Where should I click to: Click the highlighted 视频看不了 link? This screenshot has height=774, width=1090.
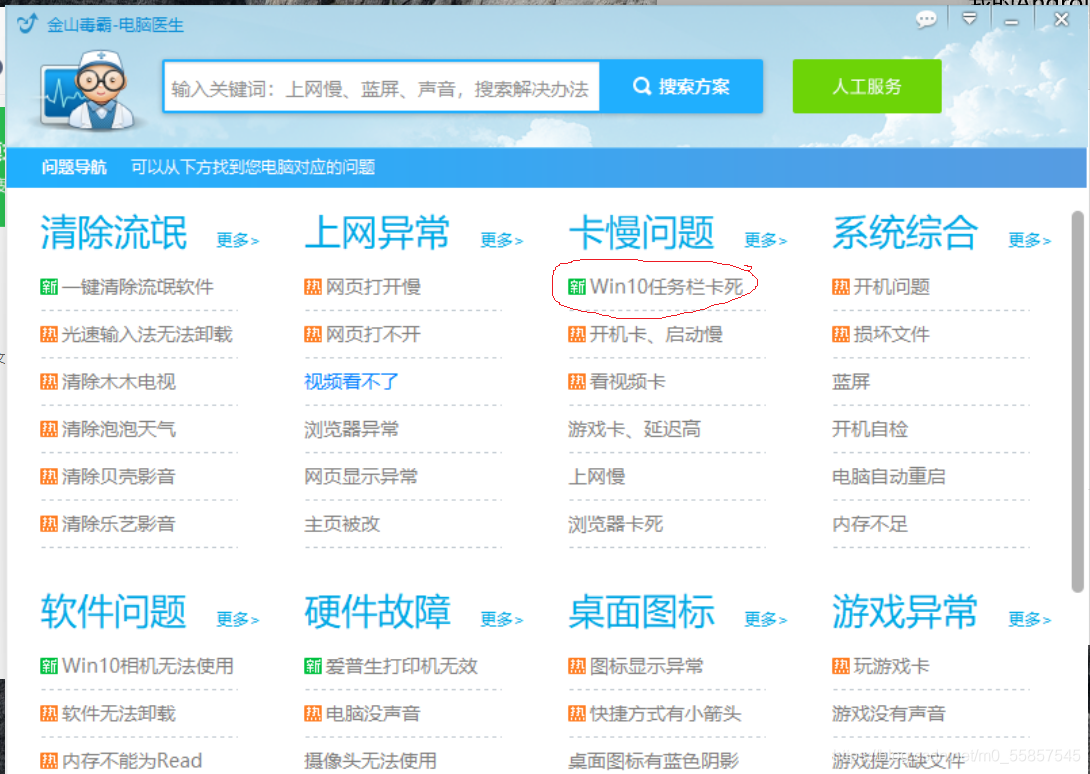tap(352, 382)
